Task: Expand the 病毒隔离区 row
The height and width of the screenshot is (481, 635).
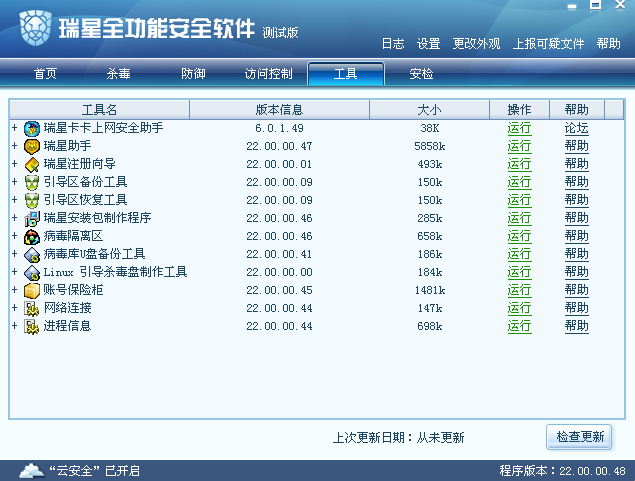Action: (15, 236)
